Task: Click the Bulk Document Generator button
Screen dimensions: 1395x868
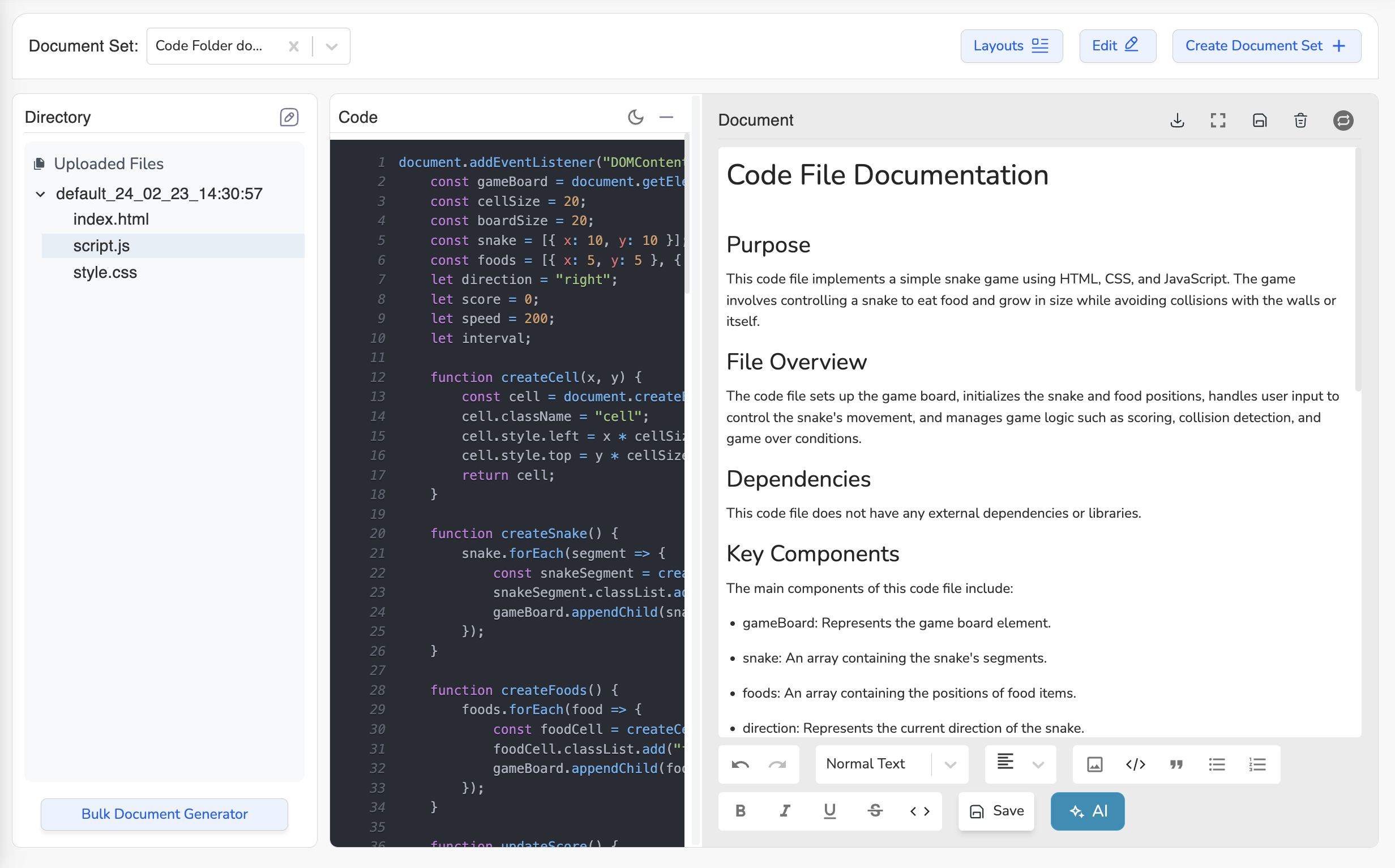Action: (164, 814)
